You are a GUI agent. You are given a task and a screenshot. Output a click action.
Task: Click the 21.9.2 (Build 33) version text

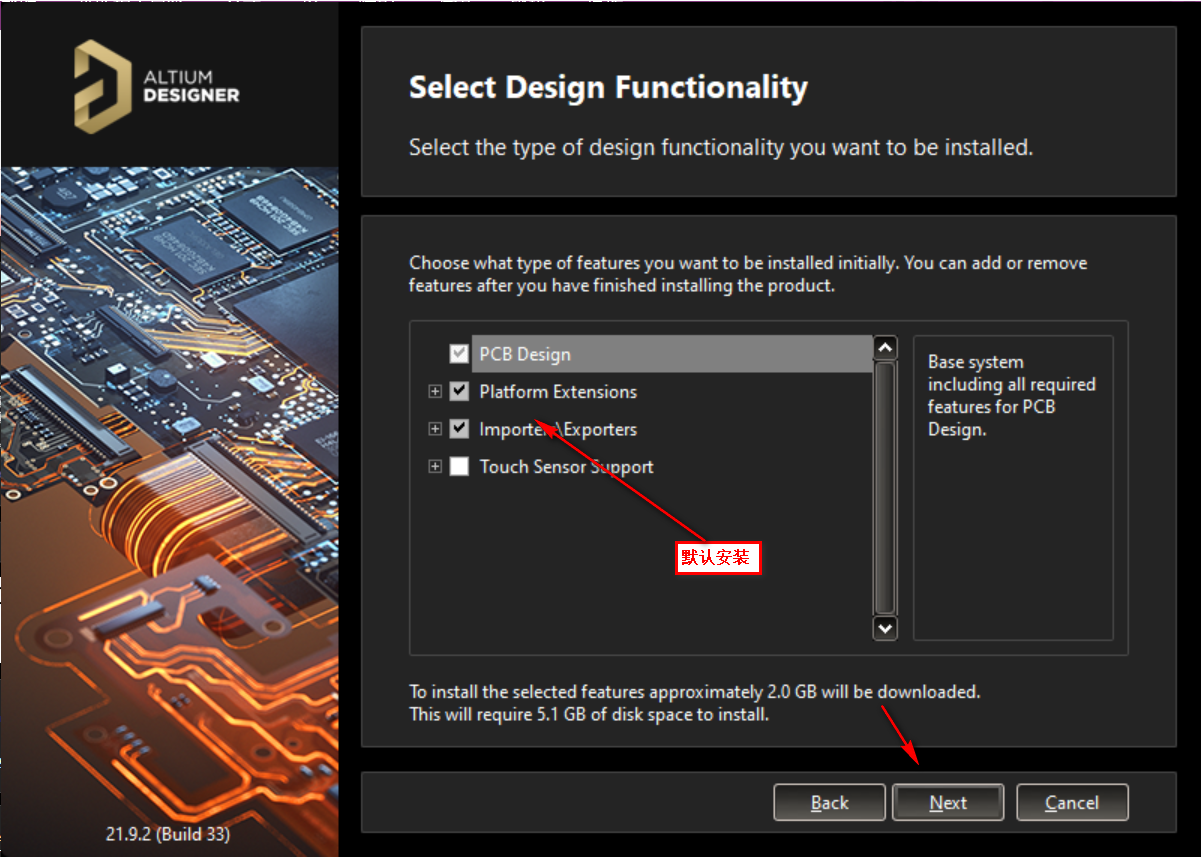point(168,833)
